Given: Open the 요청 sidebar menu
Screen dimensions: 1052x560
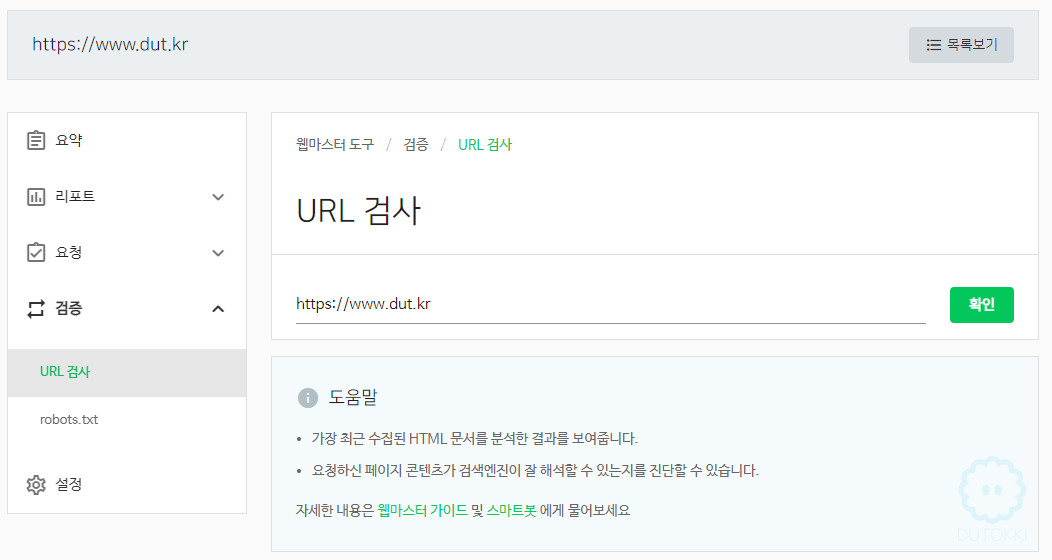Looking at the screenshot, I should (127, 252).
